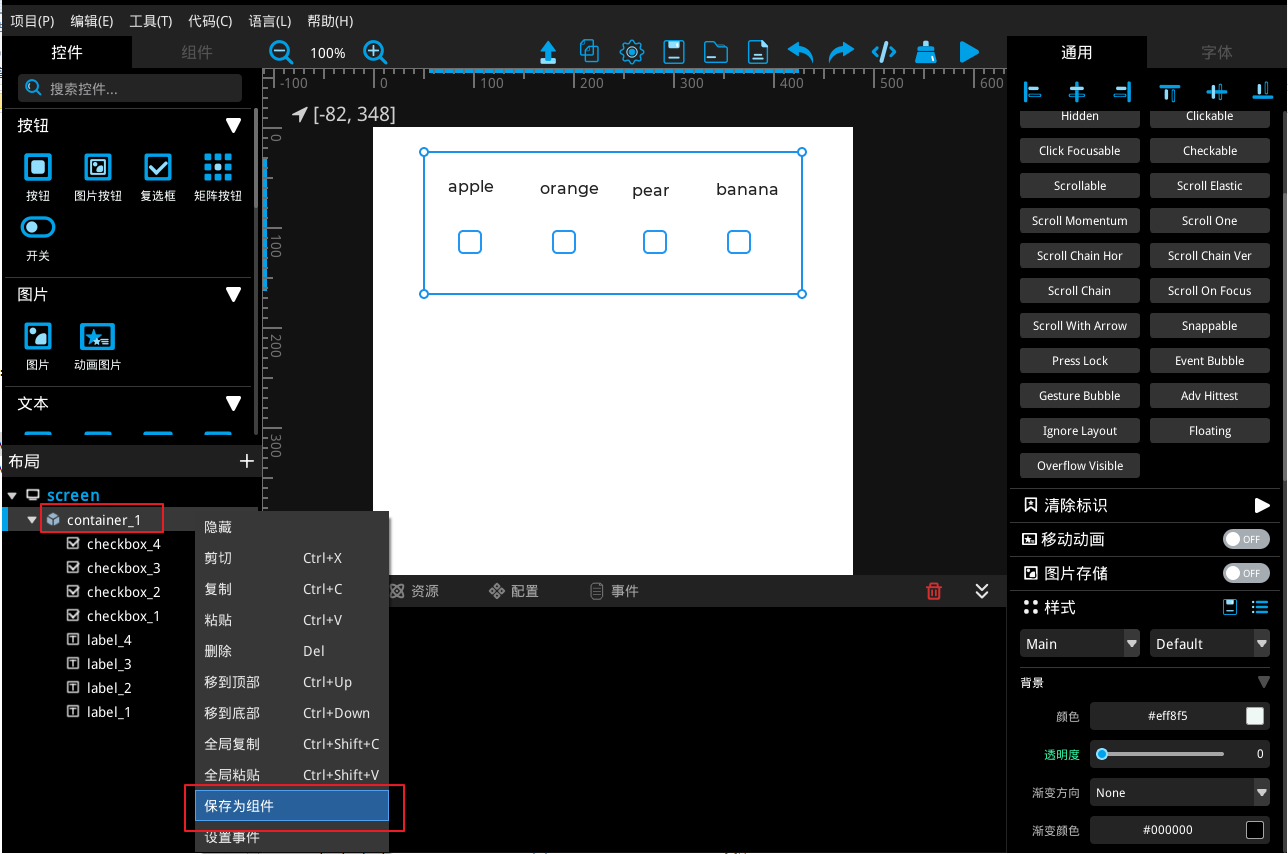Click the upload/export arrow icon
This screenshot has width=1288, height=854.
[548, 52]
